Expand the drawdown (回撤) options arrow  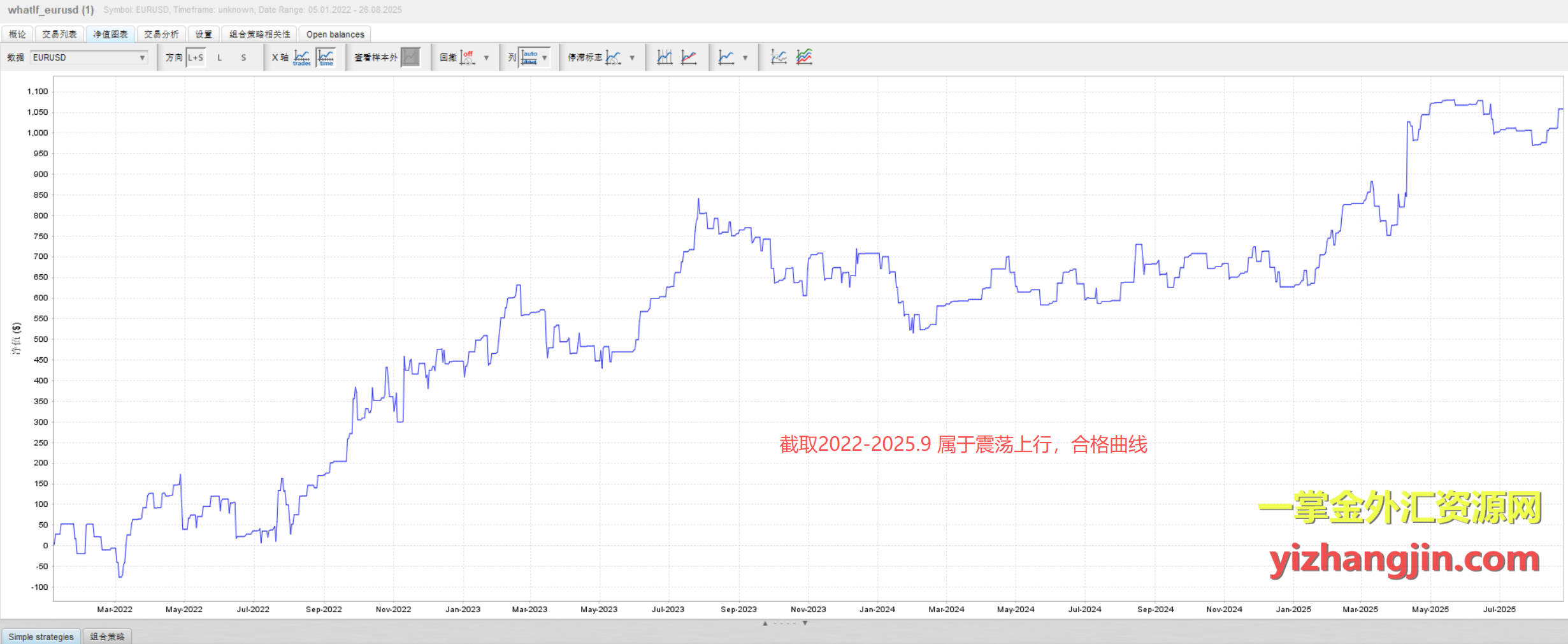point(487,57)
